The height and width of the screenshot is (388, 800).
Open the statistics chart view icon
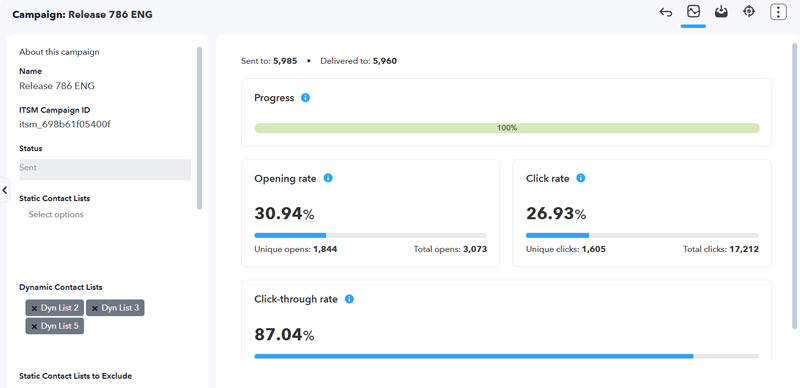point(693,11)
